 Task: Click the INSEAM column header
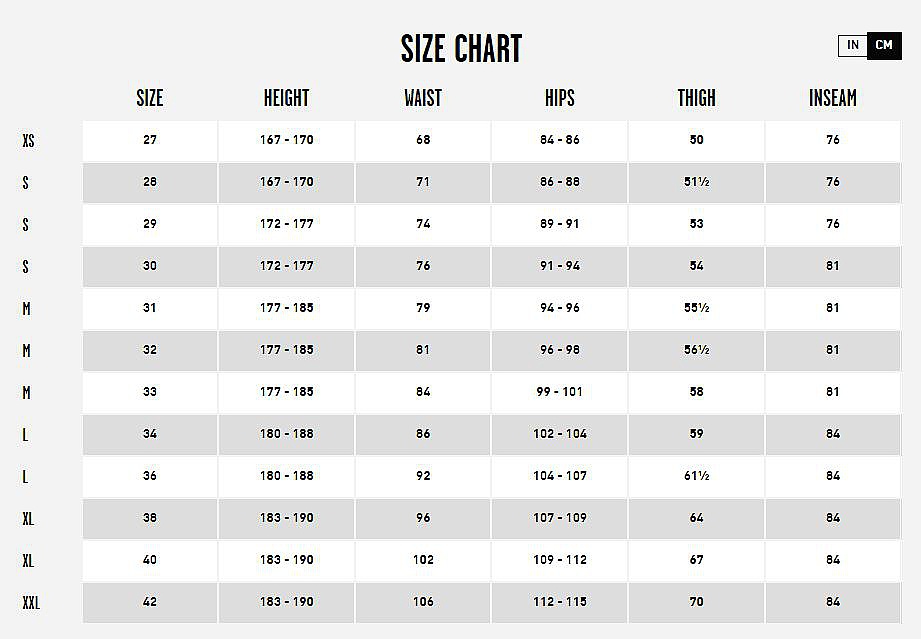coord(833,98)
